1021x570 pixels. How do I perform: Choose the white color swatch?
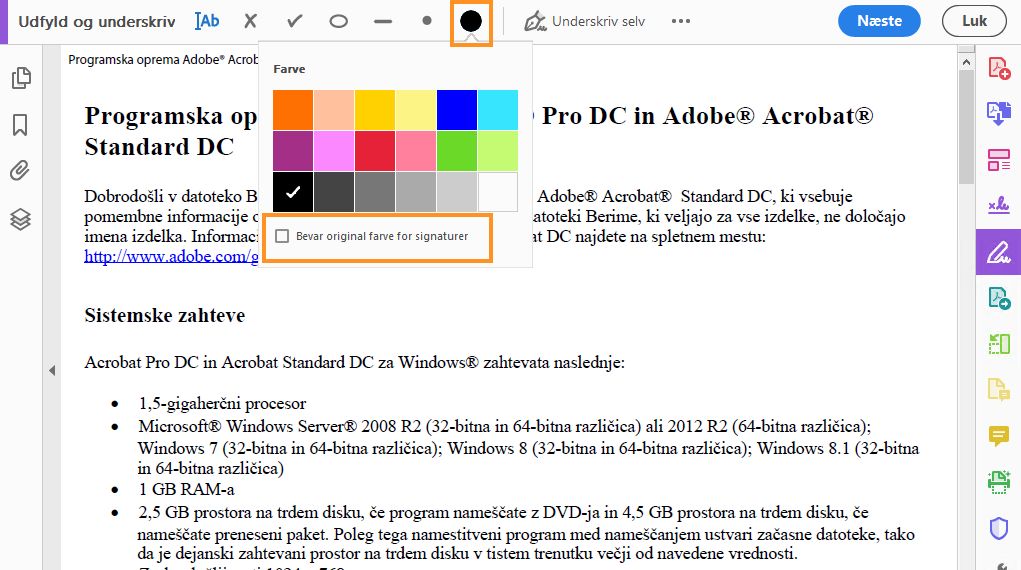tap(498, 192)
